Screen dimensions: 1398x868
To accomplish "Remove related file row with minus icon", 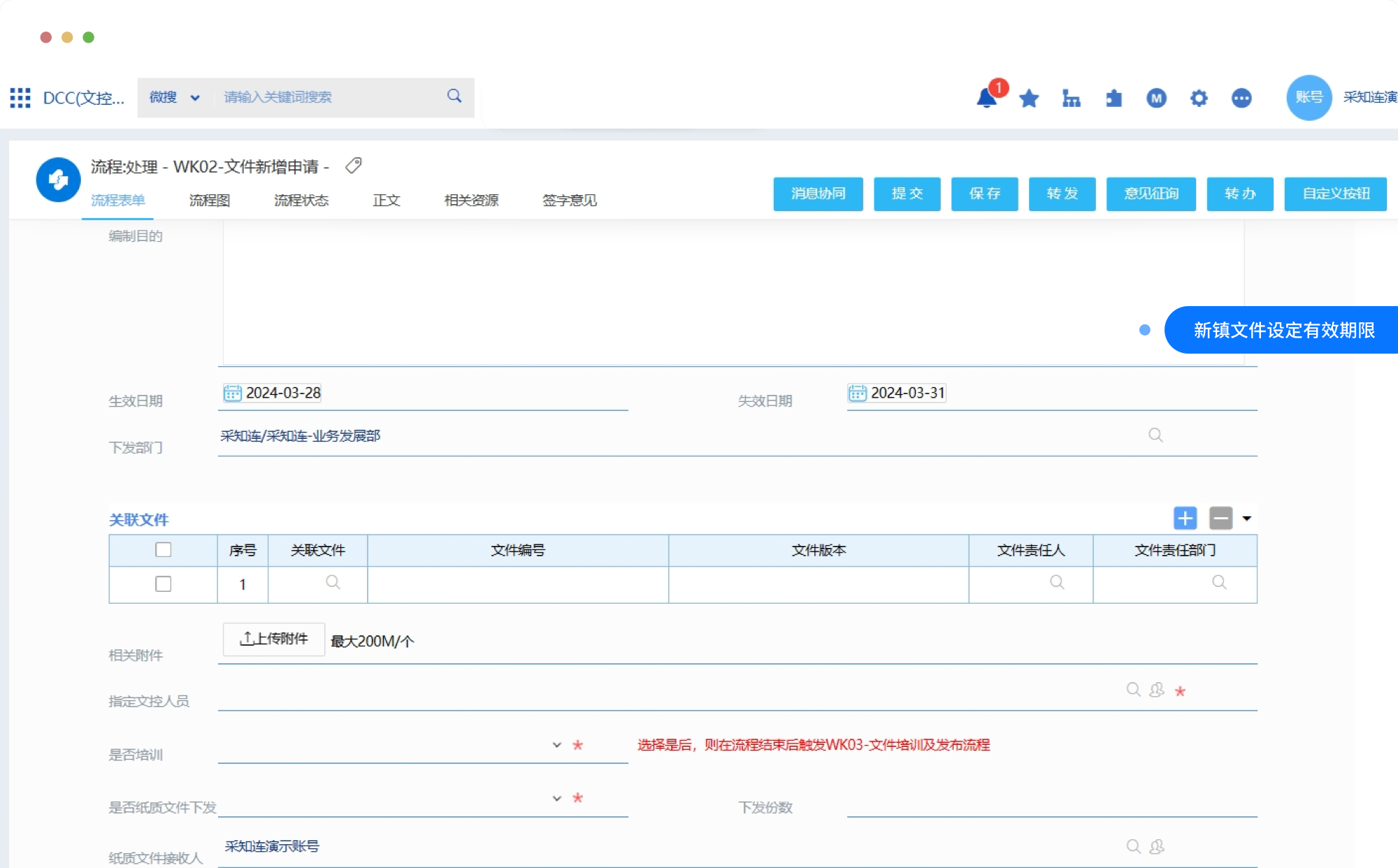I will pyautogui.click(x=1220, y=519).
